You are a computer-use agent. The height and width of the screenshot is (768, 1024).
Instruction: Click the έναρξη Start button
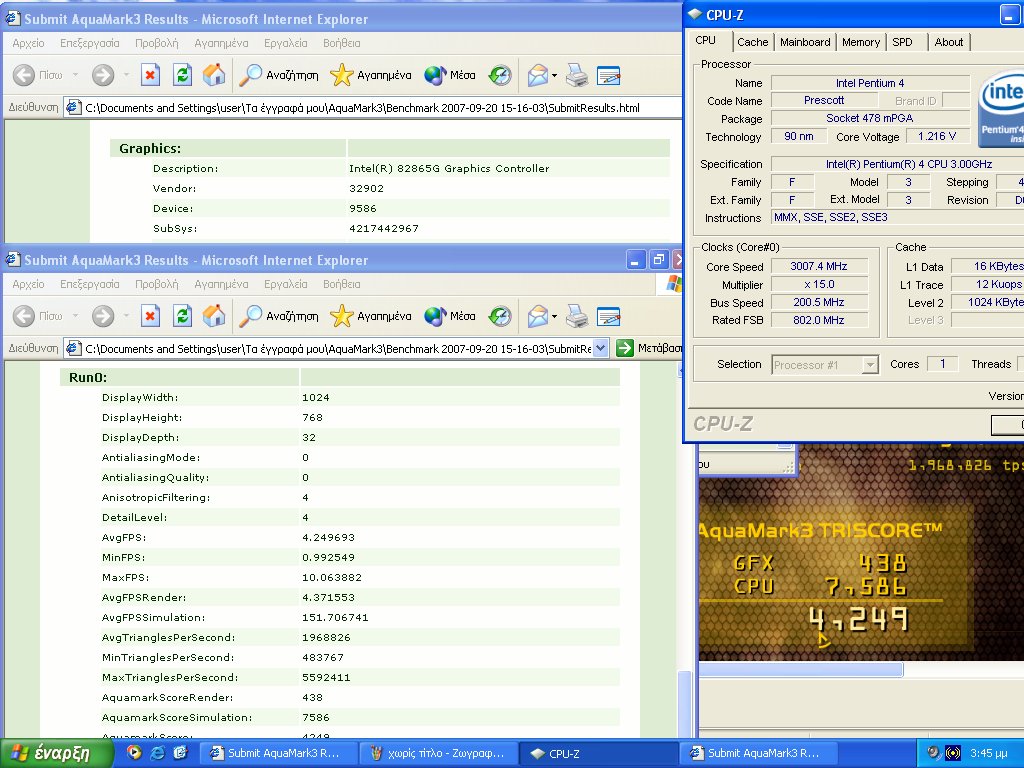(x=55, y=753)
